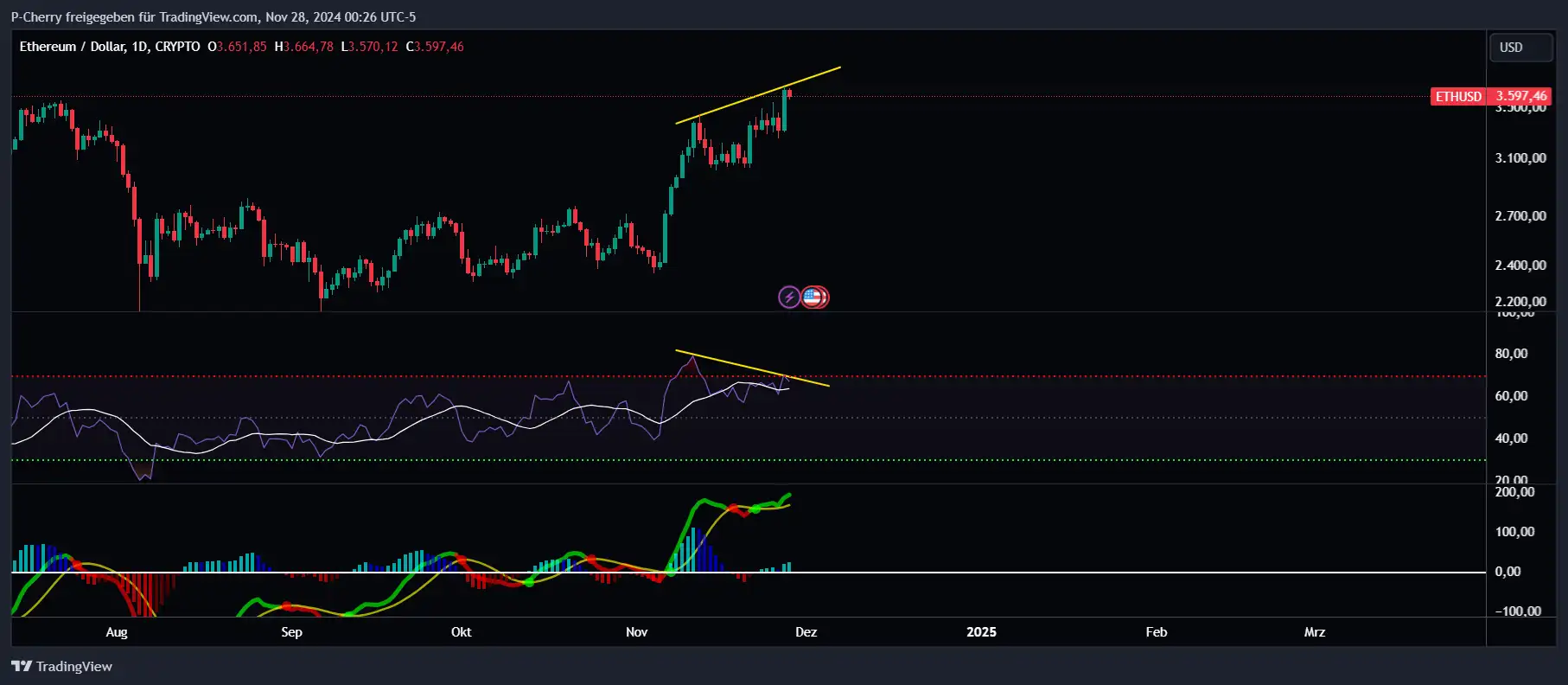Click the US flag economic event icon
Viewport: 1568px width, 685px height.
click(813, 298)
